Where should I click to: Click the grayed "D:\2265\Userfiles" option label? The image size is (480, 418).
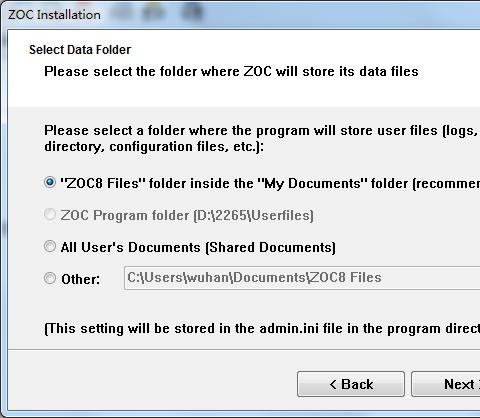click(187, 215)
